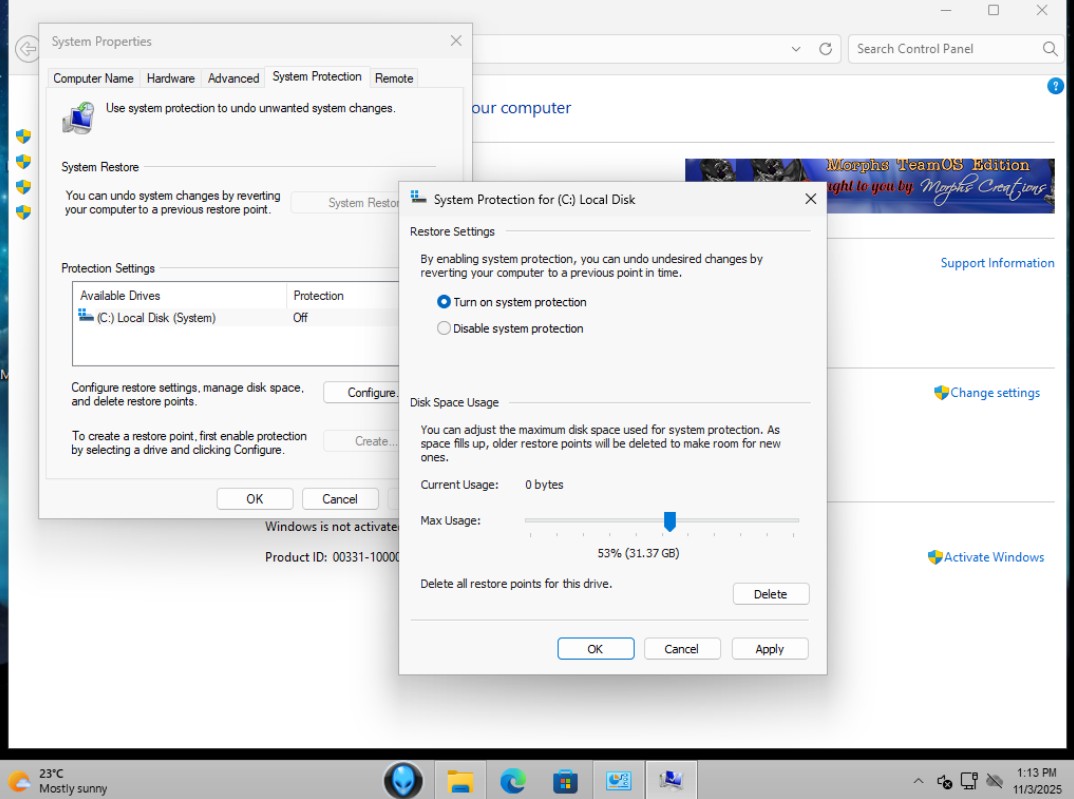Click the bottommost shield icon in left sidebar

tap(23, 212)
